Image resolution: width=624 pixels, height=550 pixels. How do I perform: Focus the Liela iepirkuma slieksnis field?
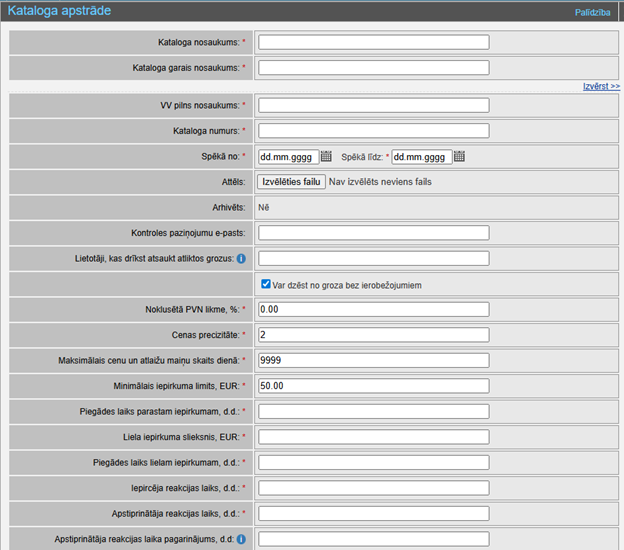[x=373, y=437]
